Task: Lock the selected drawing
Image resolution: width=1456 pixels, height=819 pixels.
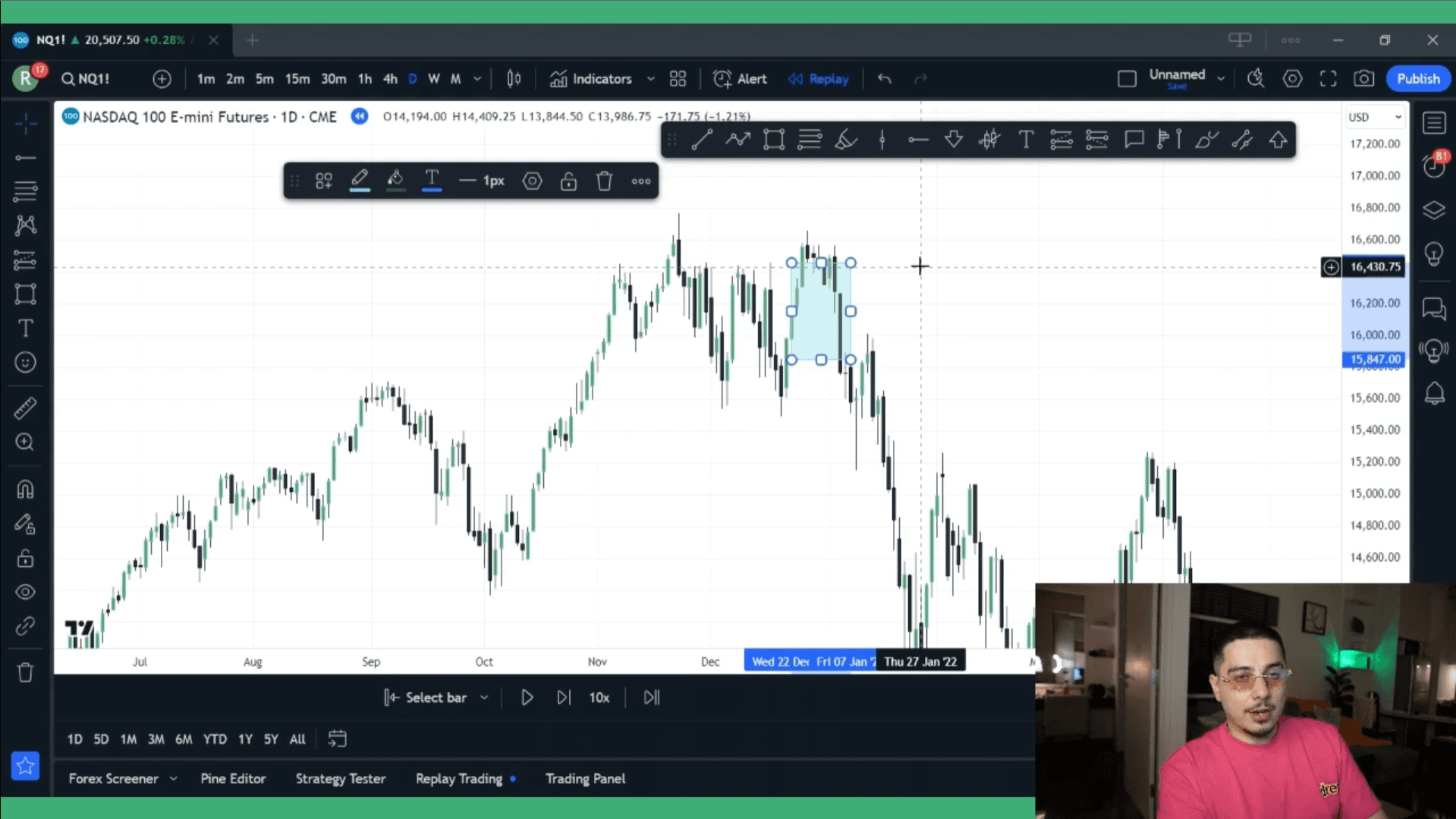Action: click(x=568, y=181)
